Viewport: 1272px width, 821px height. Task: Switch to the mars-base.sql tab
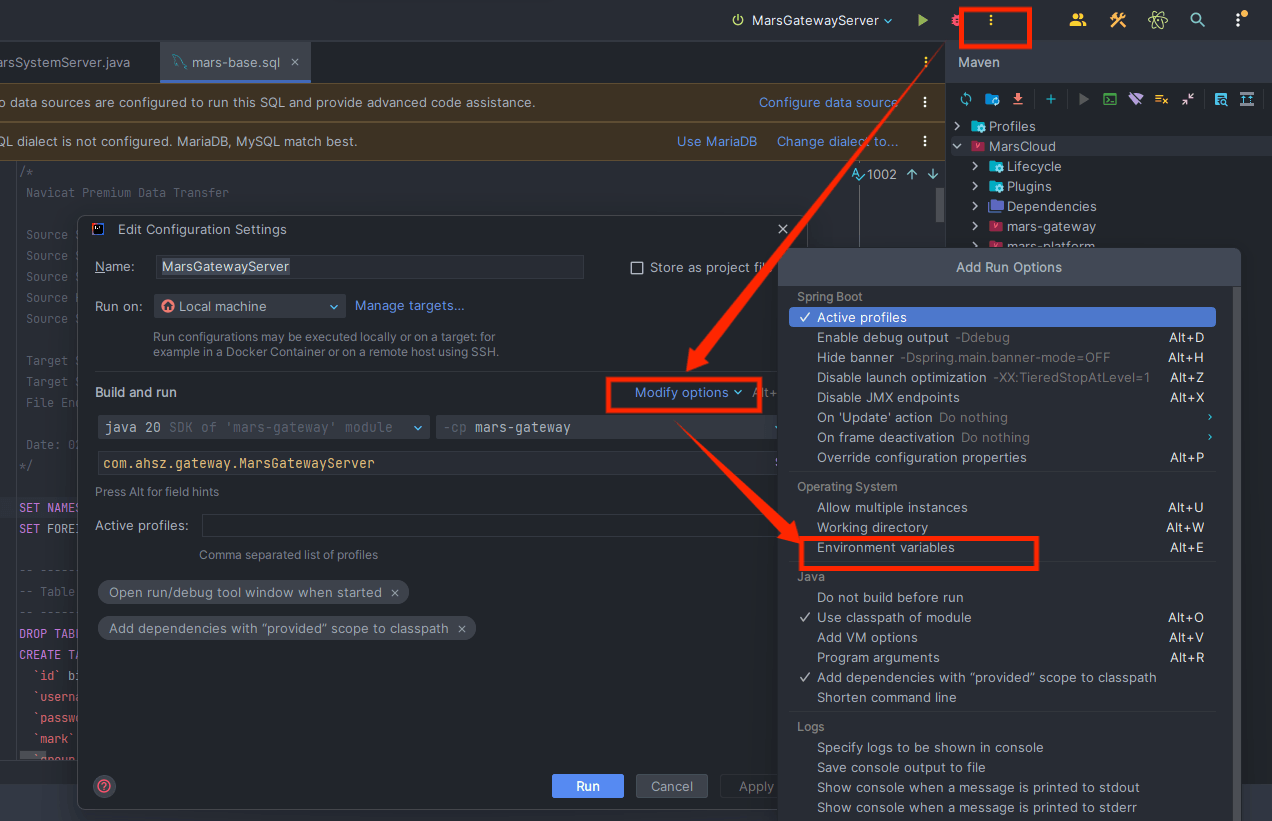coord(236,62)
